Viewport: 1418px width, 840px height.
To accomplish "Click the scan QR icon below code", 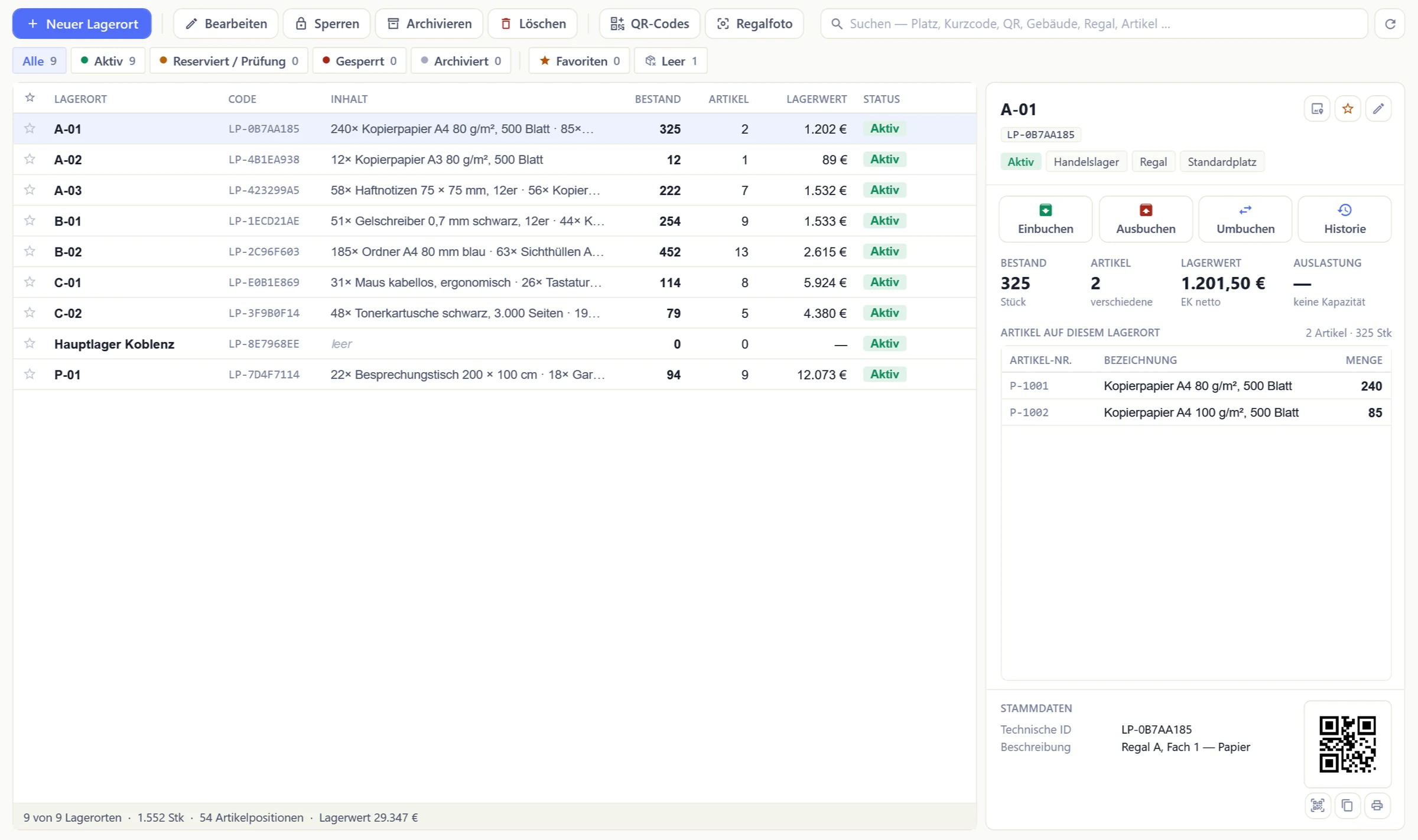I will (x=1317, y=805).
